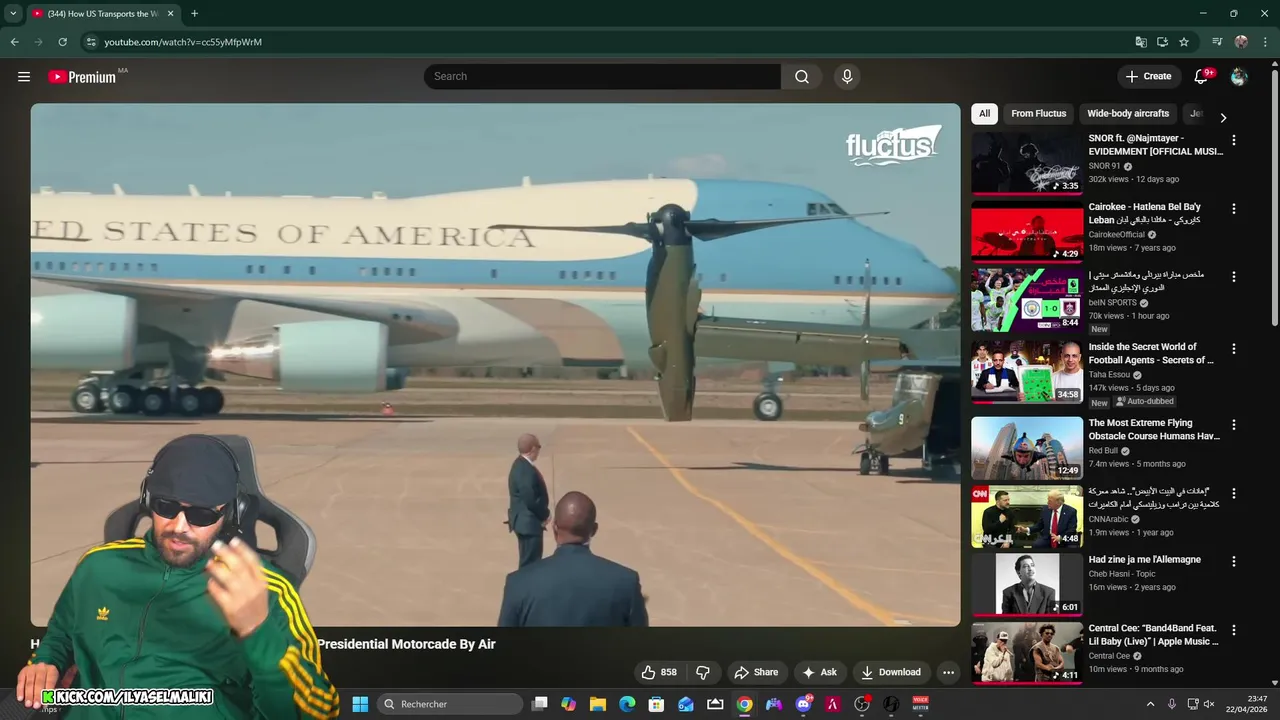Select the All filter chip
The image size is (1280, 720).
(984, 113)
